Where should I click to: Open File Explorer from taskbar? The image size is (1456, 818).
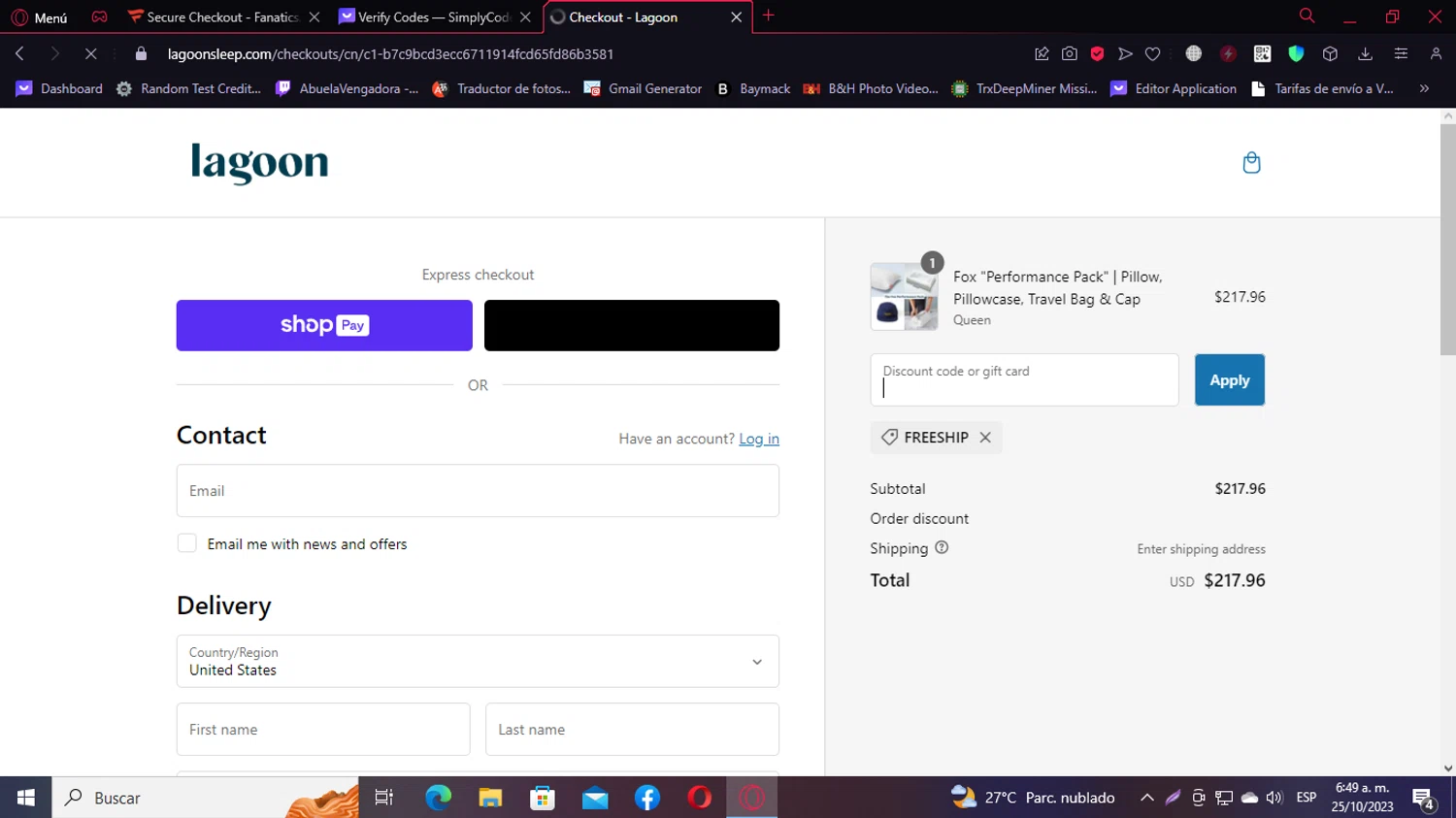click(490, 798)
